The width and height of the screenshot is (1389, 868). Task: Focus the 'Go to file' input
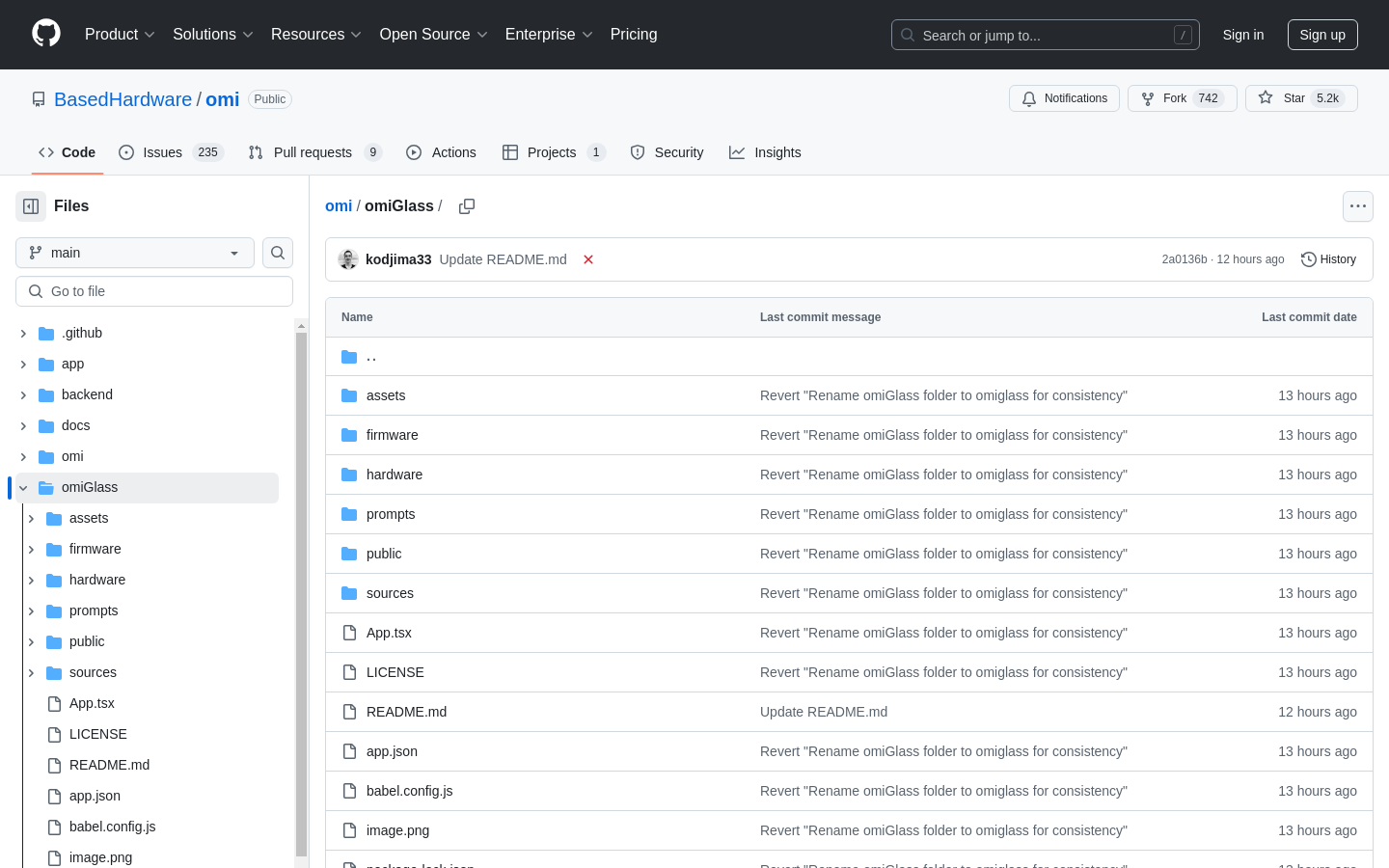(x=154, y=291)
